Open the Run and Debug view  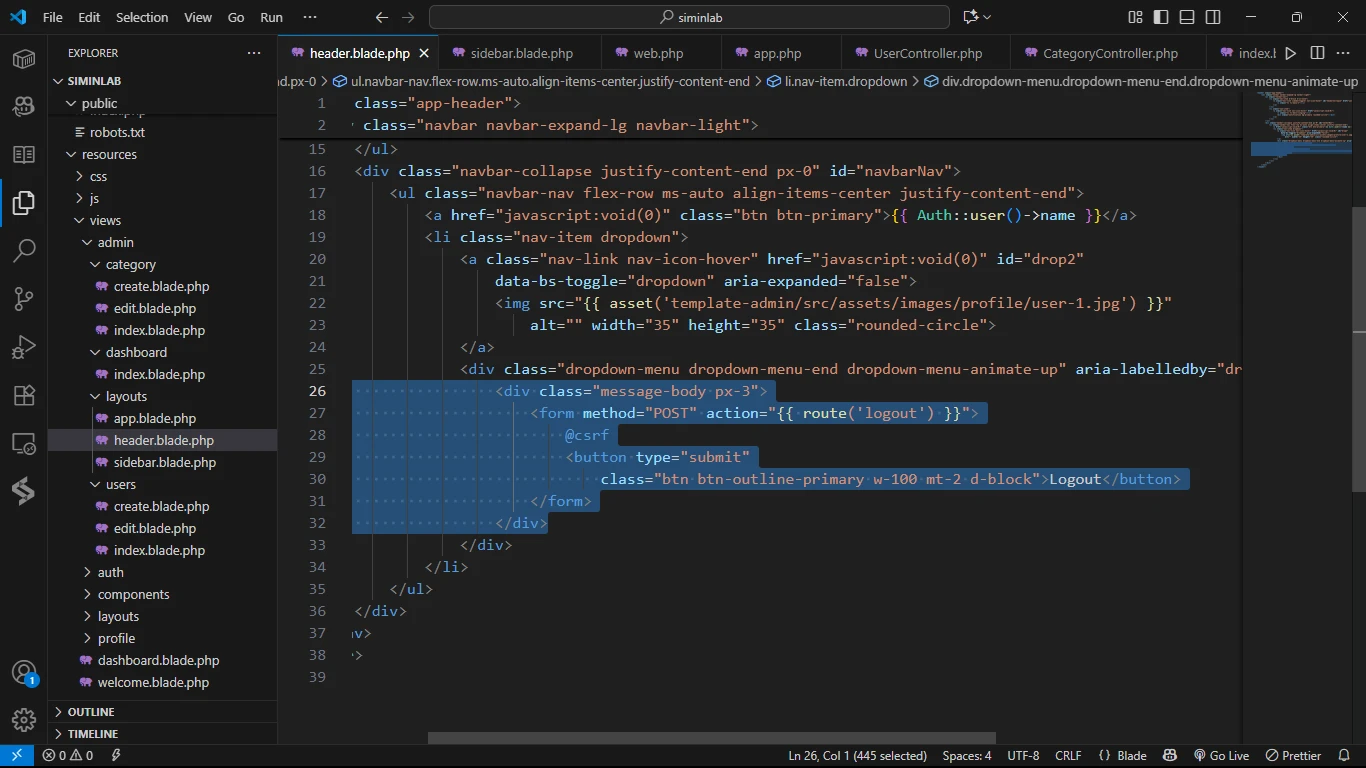coord(24,347)
